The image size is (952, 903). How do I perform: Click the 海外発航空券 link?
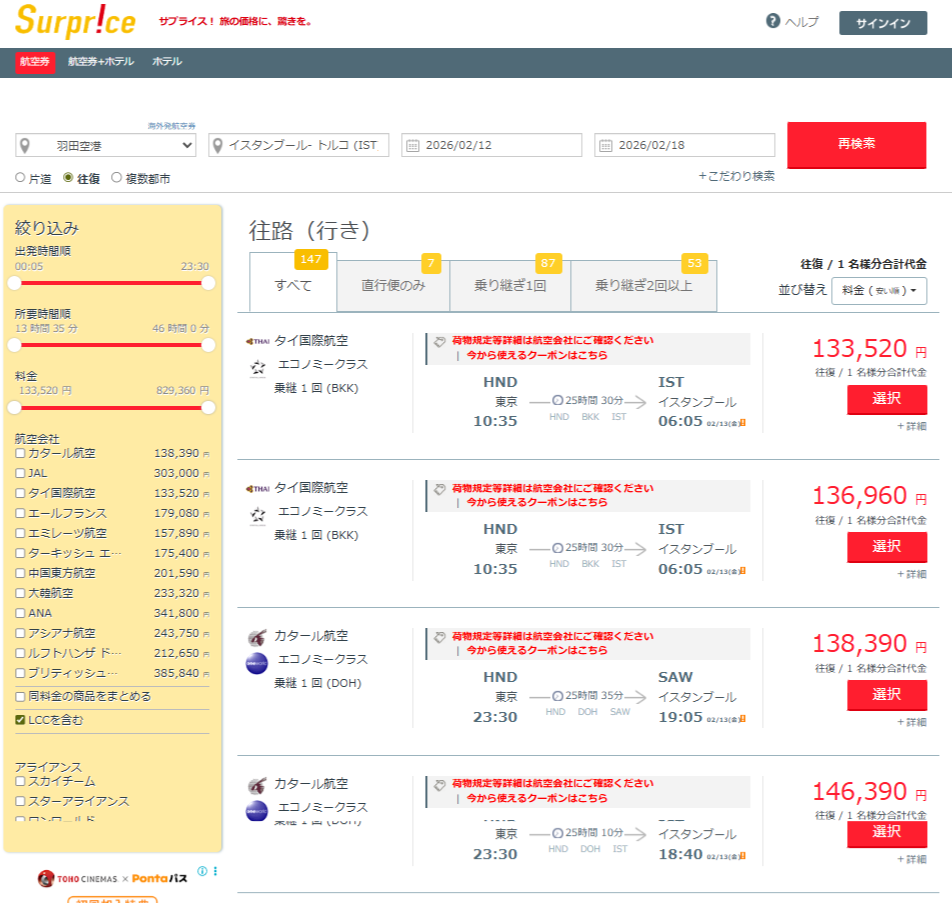click(x=172, y=126)
